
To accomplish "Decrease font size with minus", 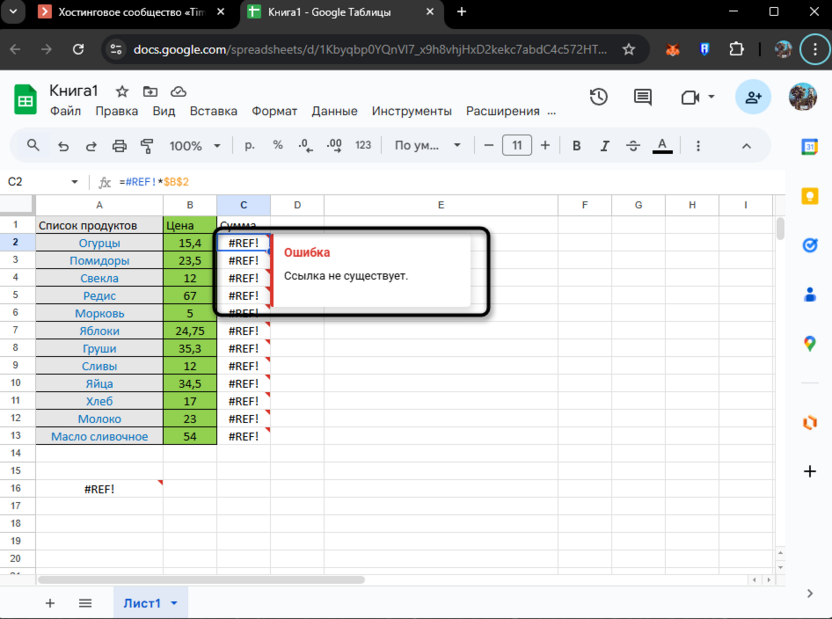I will coord(489,145).
